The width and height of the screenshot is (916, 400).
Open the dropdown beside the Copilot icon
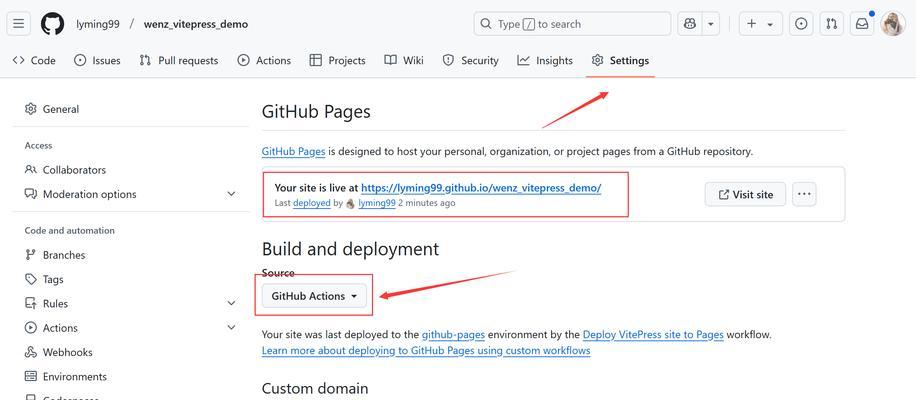coord(710,24)
